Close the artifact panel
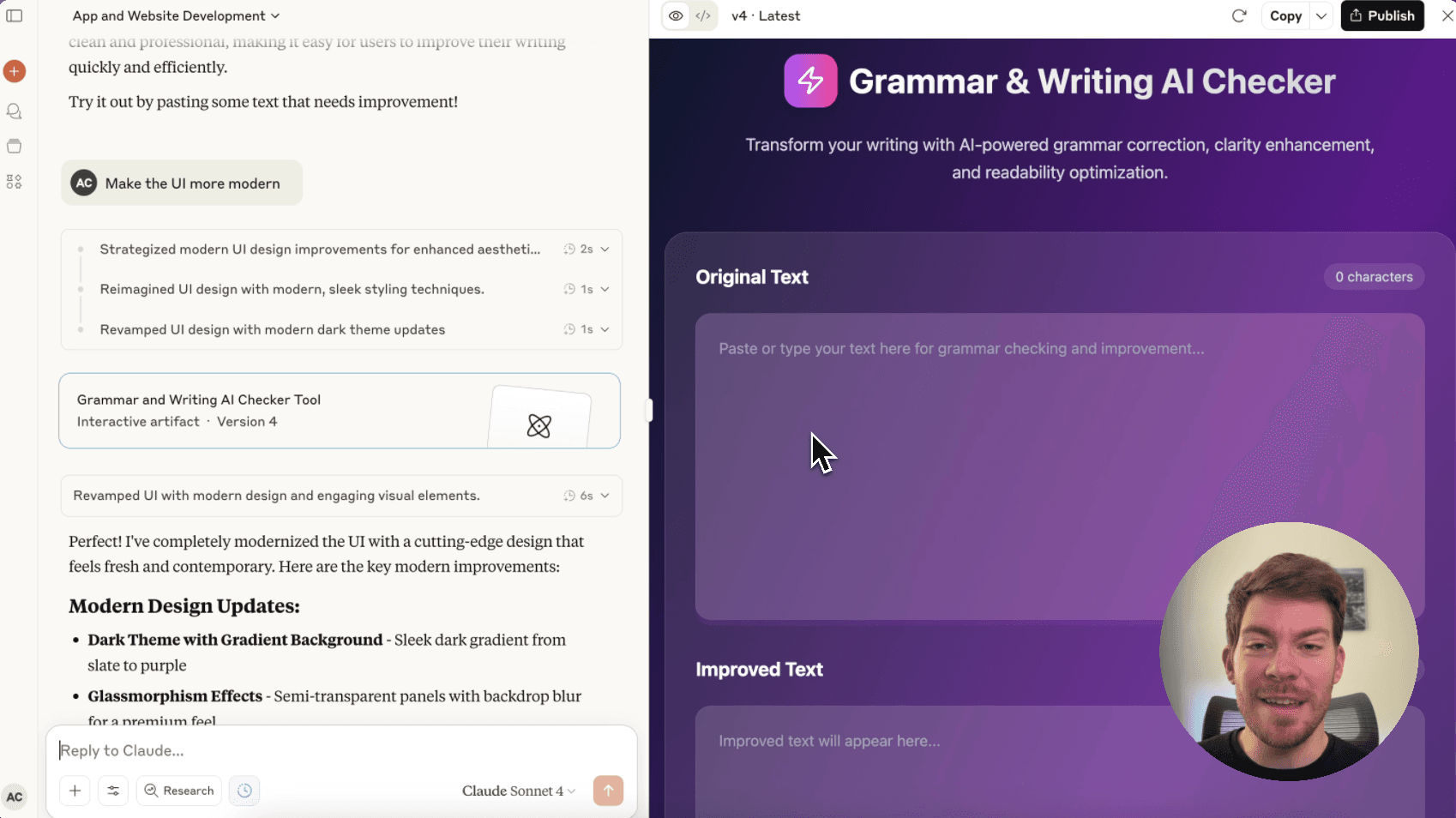1456x818 pixels. pyautogui.click(x=1447, y=15)
